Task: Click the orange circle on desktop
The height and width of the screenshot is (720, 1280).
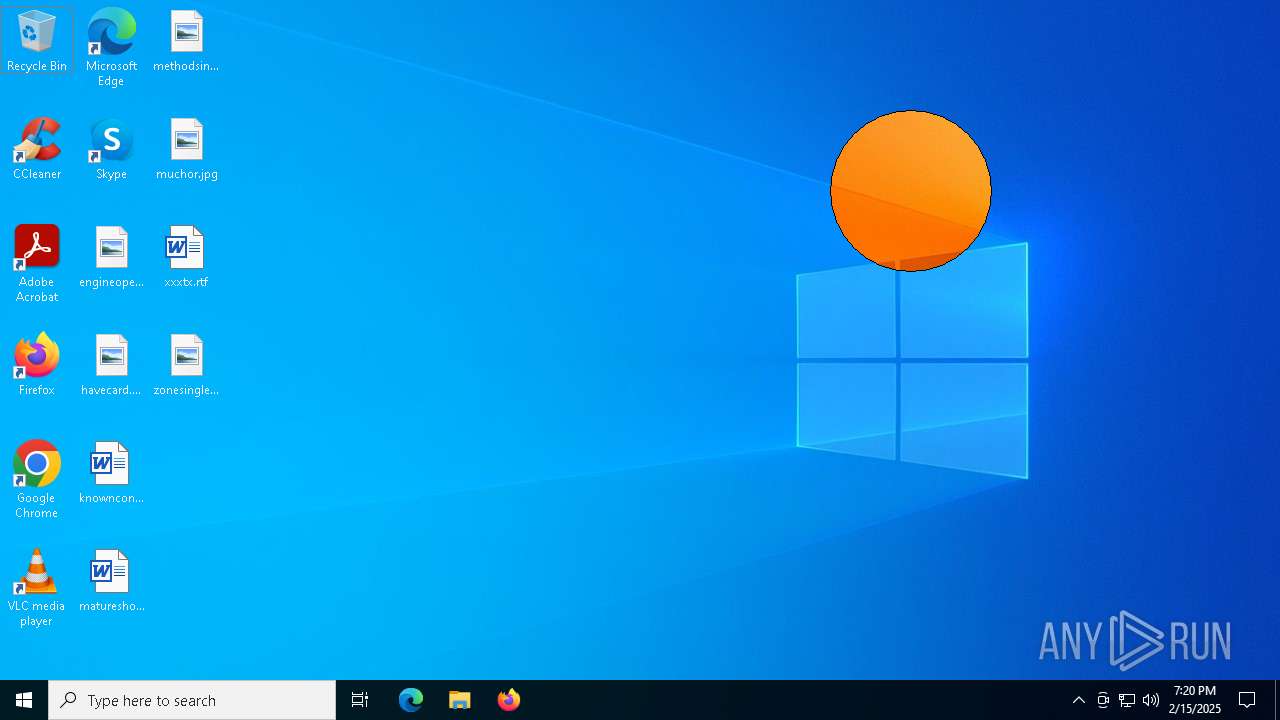Action: tap(911, 191)
